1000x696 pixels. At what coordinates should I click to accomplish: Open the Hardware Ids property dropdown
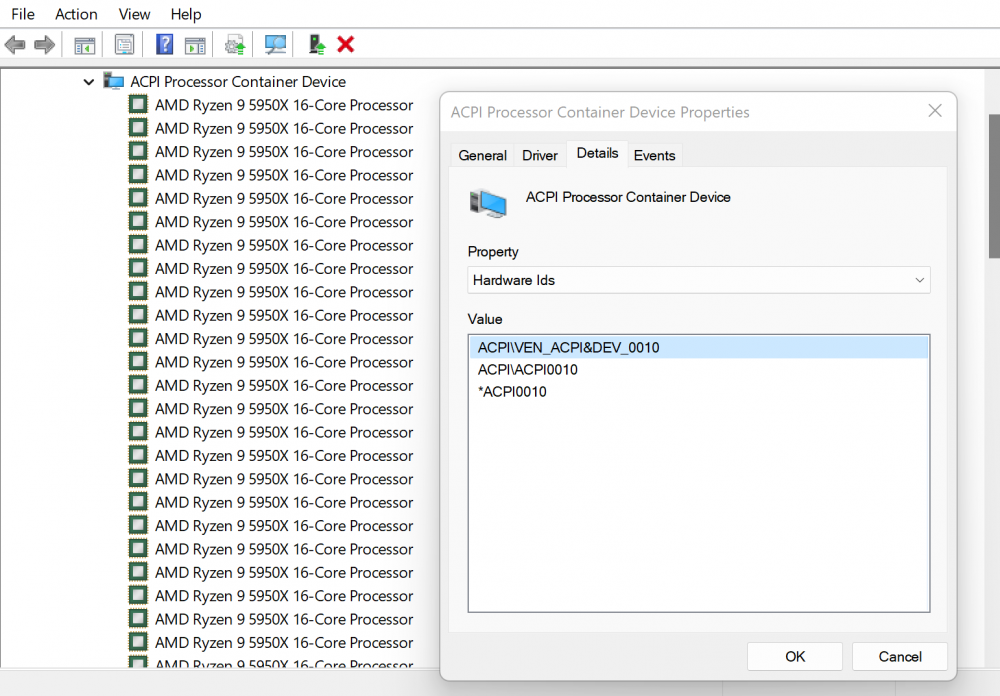[698, 280]
